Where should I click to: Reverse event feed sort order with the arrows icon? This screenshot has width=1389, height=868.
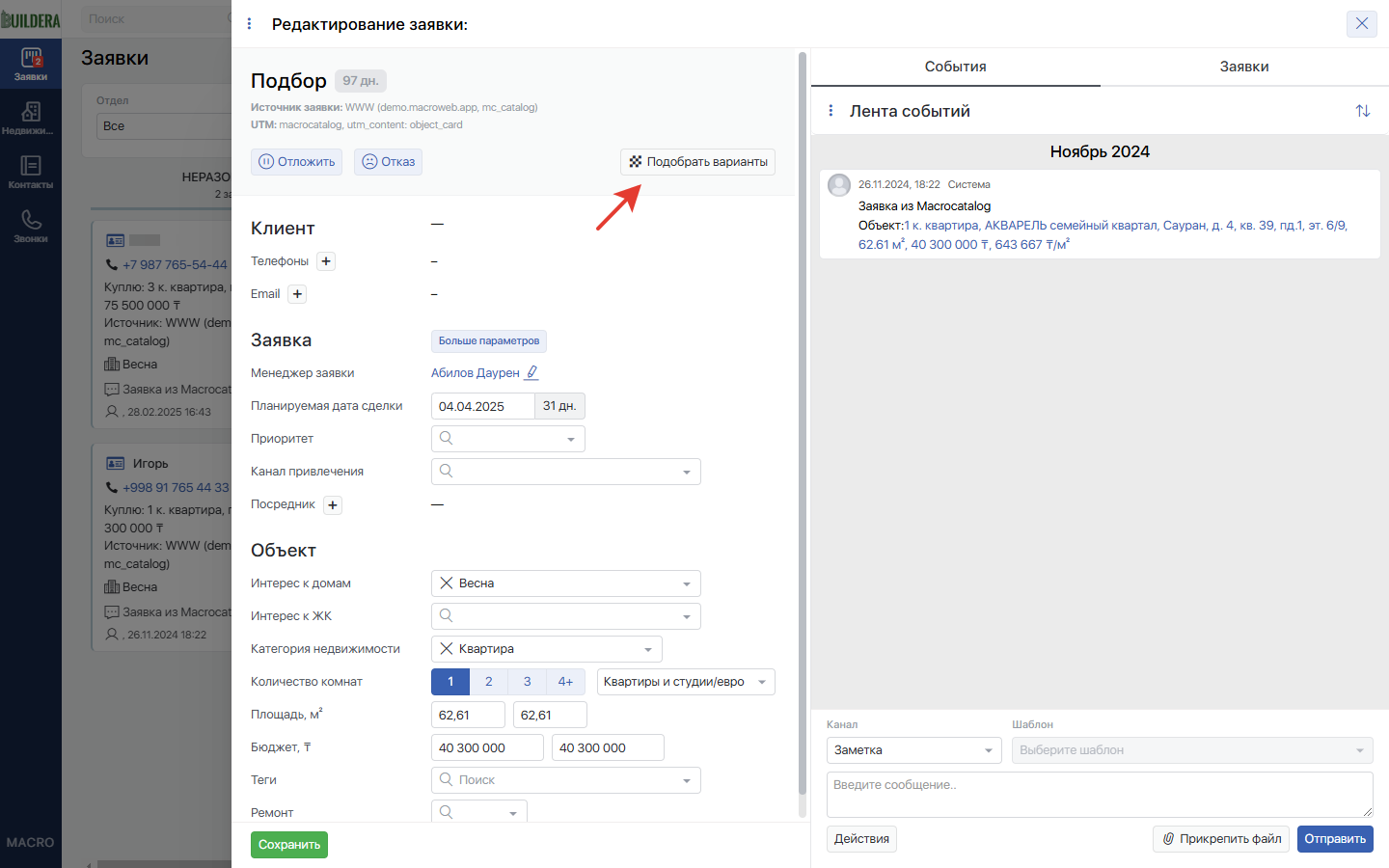[1362, 111]
